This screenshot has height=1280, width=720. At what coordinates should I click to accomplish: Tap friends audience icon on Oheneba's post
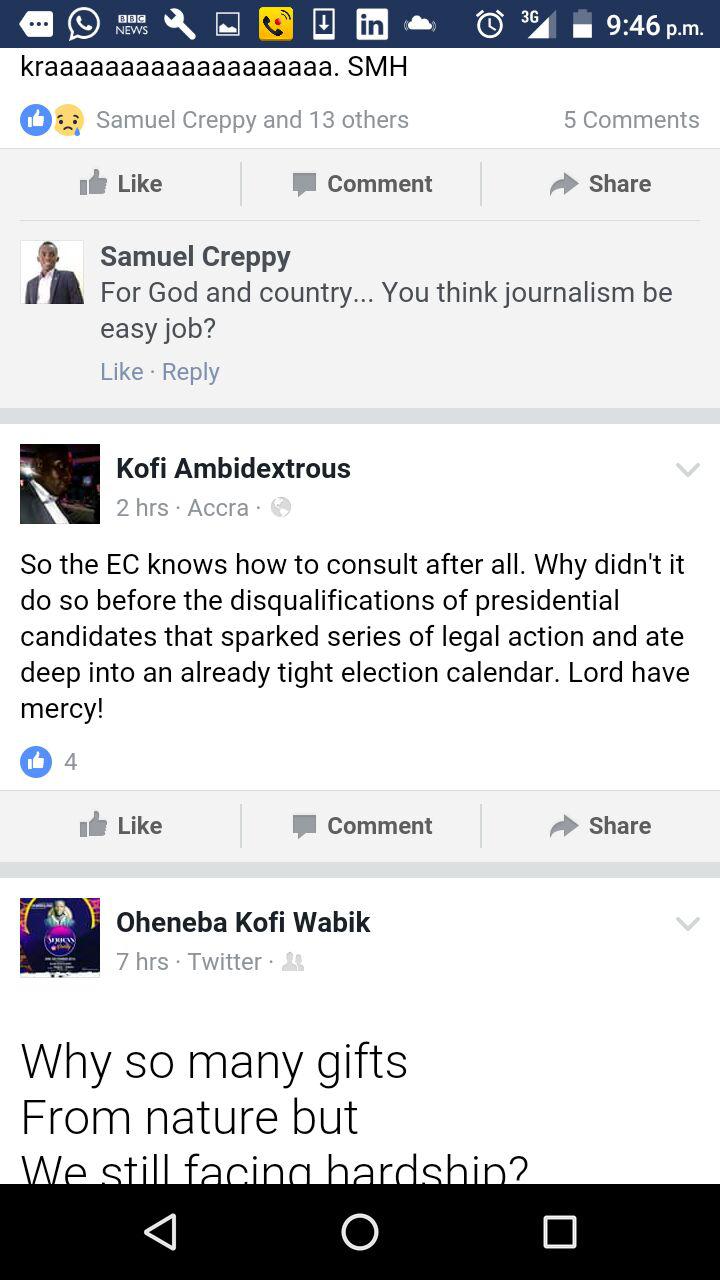(x=293, y=961)
